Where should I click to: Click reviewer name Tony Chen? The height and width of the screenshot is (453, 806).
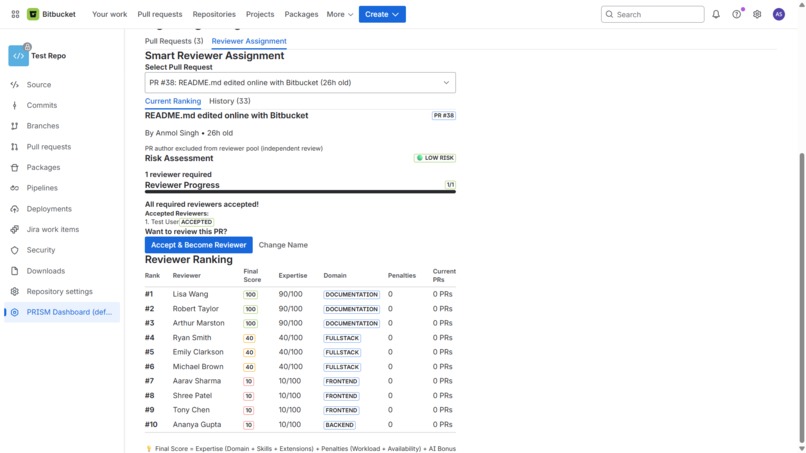click(191, 410)
